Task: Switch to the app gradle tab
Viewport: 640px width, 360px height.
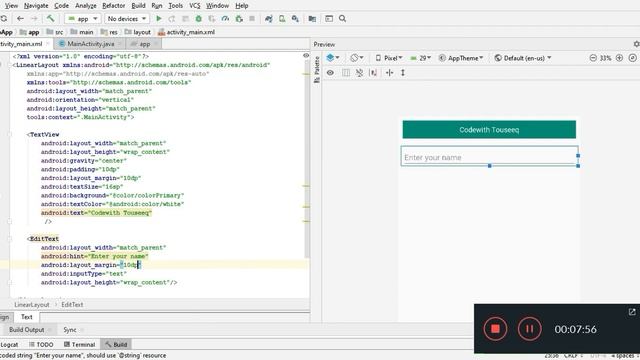Action: tap(144, 44)
